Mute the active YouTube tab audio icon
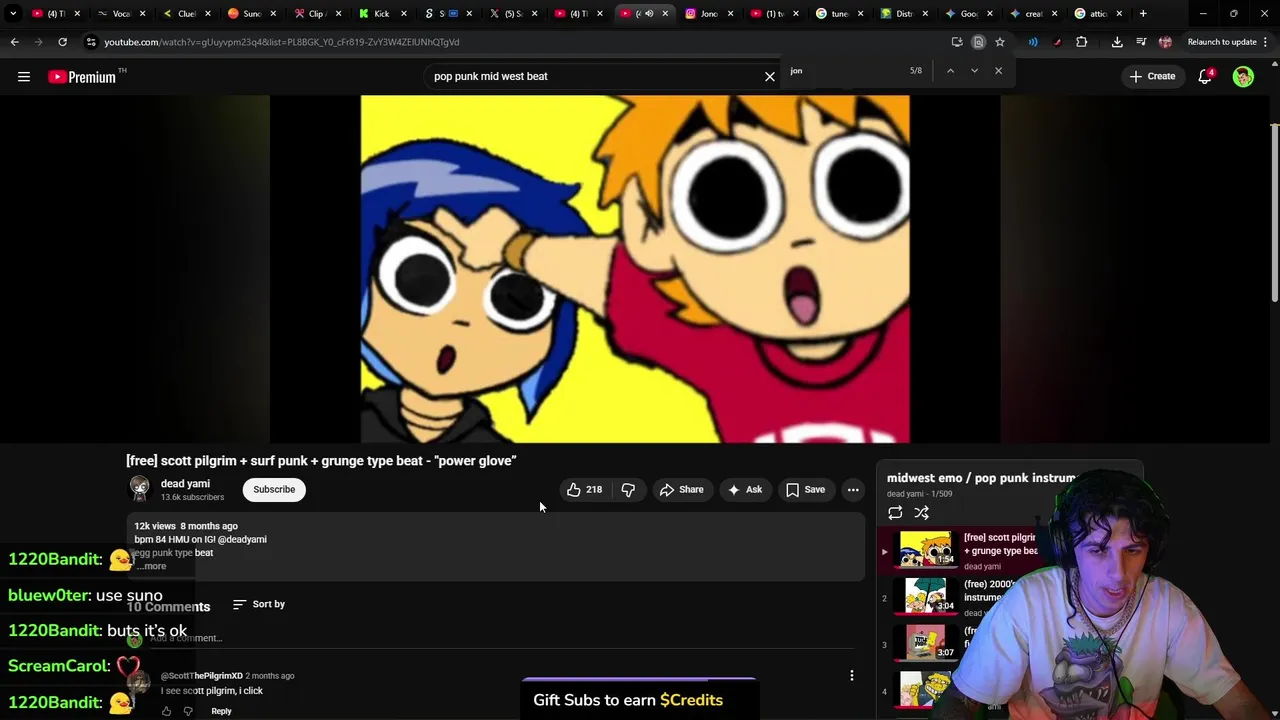This screenshot has height=720, width=1280. tap(649, 14)
